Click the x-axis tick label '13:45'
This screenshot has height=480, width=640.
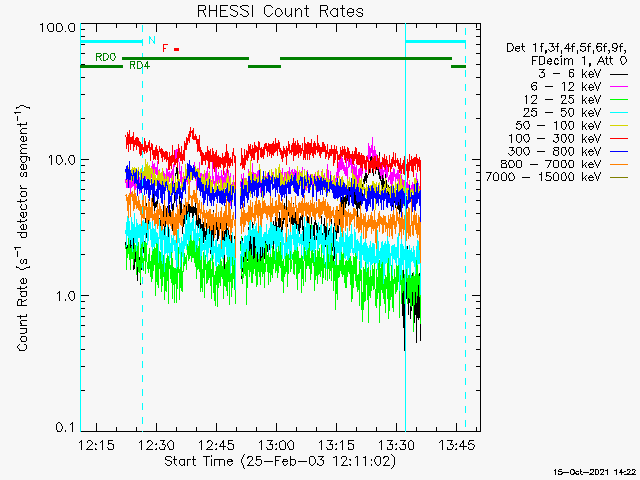point(456,444)
